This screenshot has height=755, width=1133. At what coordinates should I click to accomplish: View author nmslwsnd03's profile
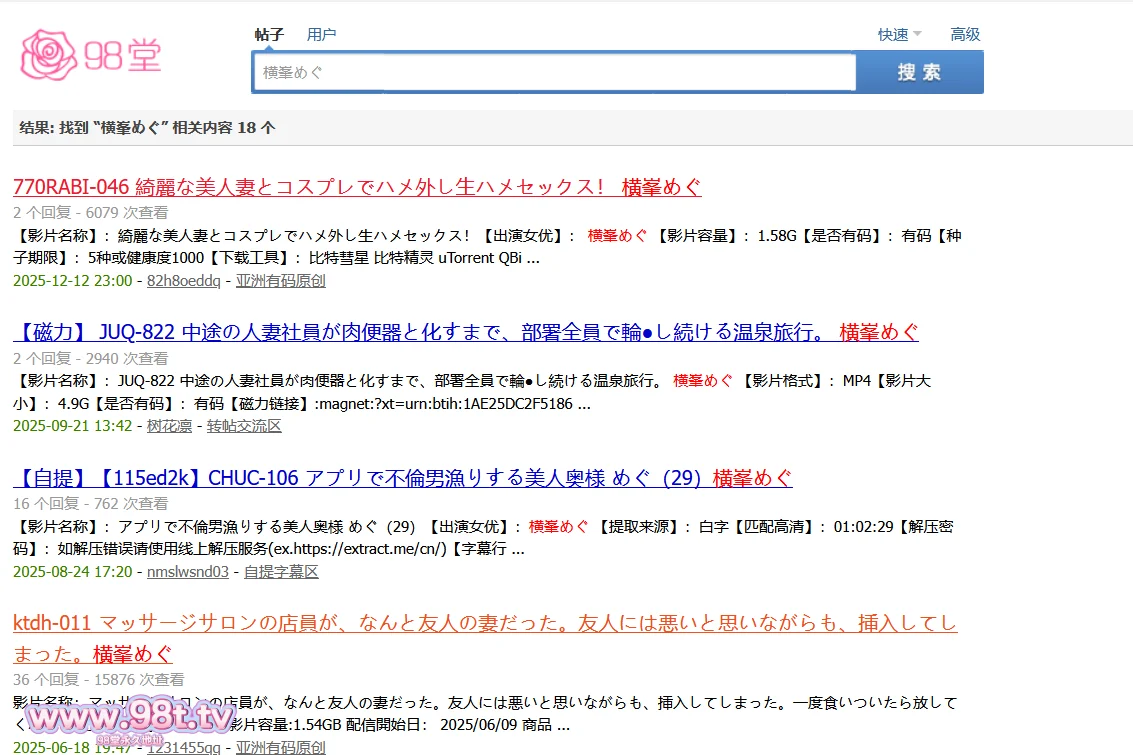click(x=188, y=572)
